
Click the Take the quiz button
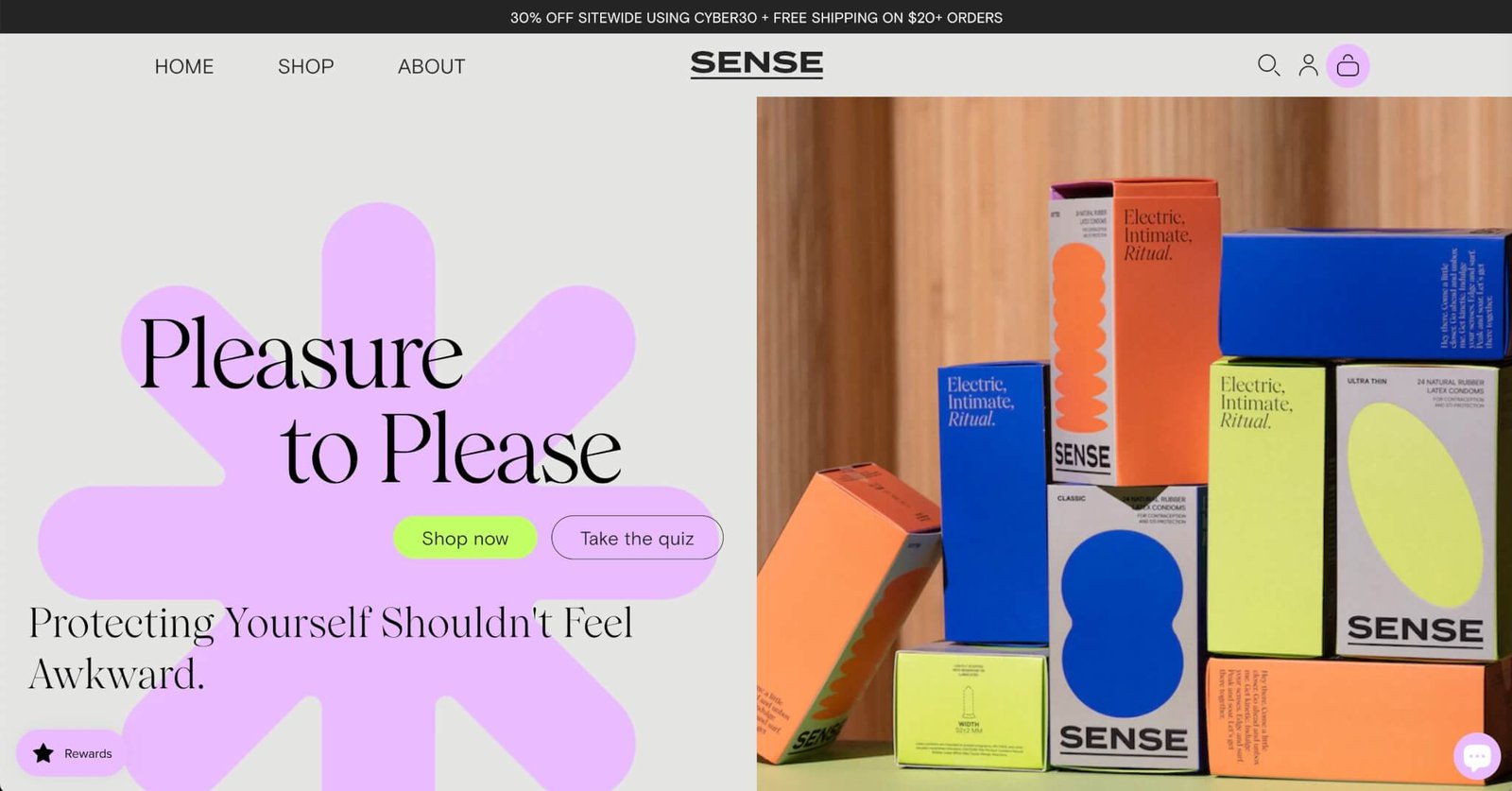click(x=637, y=538)
